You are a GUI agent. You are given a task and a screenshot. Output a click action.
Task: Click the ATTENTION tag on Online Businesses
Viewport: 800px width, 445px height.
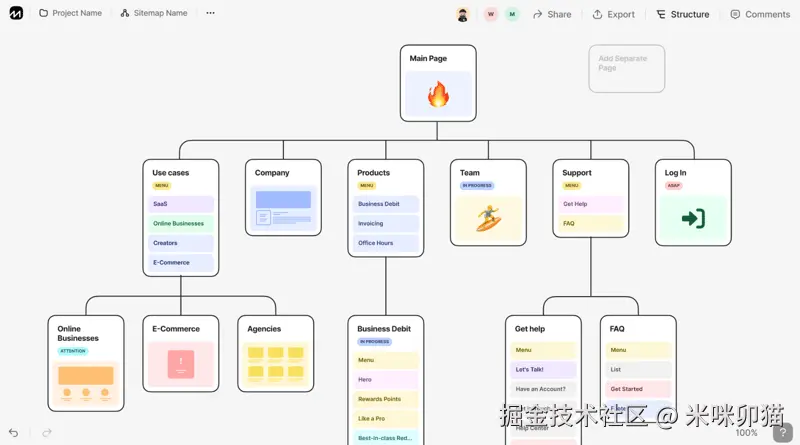click(x=73, y=351)
